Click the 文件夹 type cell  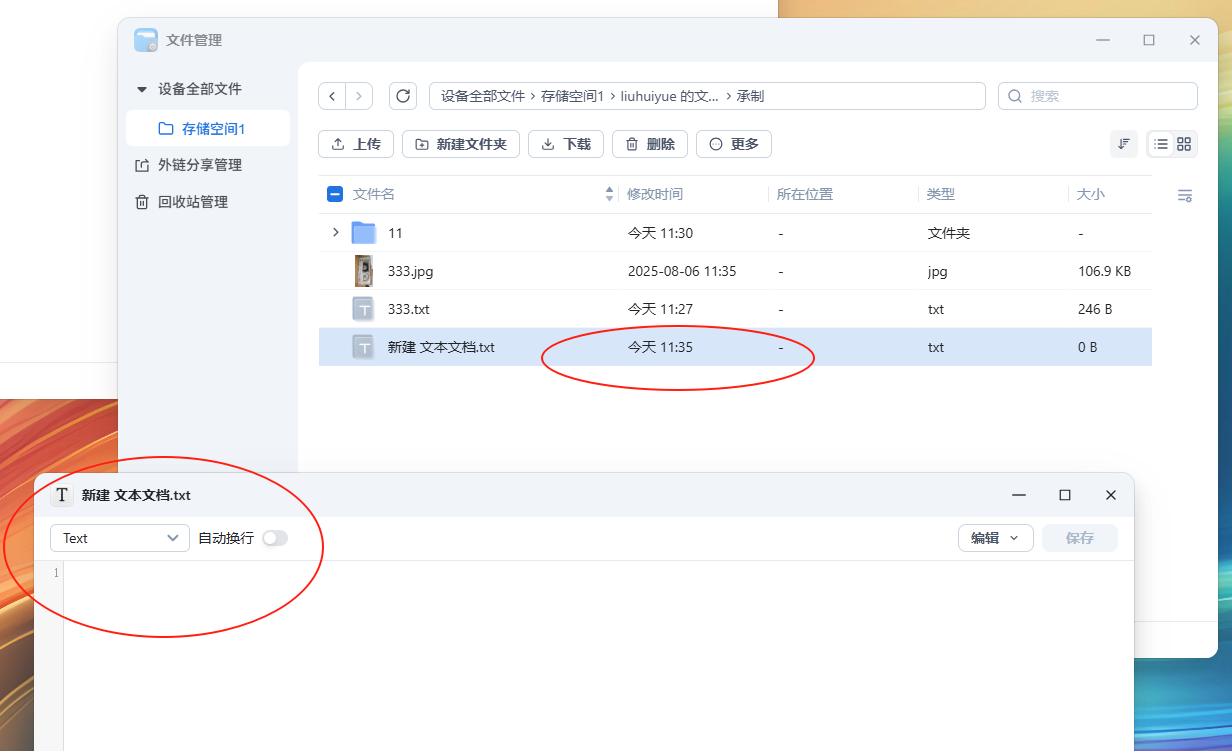pyautogui.click(x=949, y=233)
